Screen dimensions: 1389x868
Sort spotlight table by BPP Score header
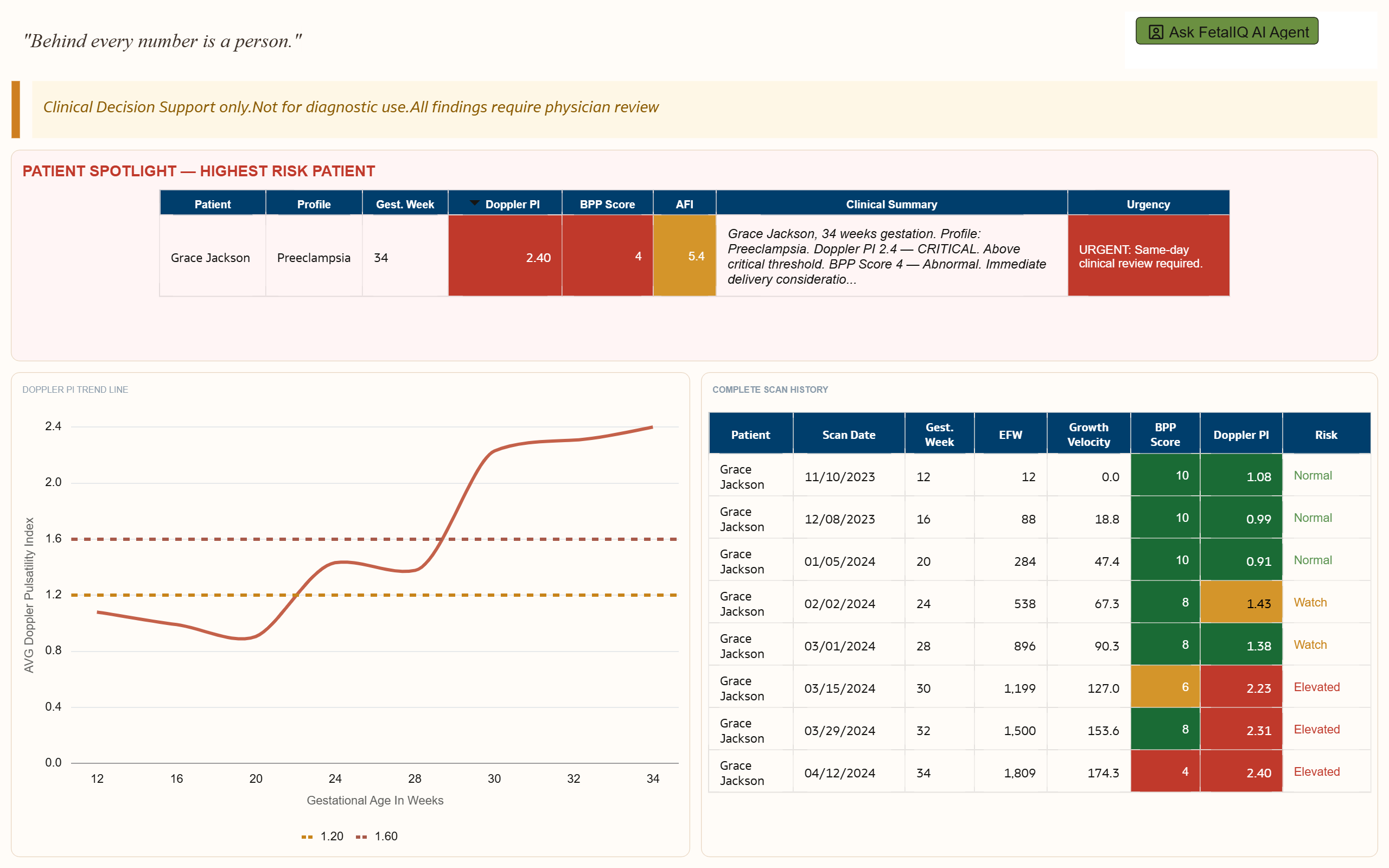[607, 205]
